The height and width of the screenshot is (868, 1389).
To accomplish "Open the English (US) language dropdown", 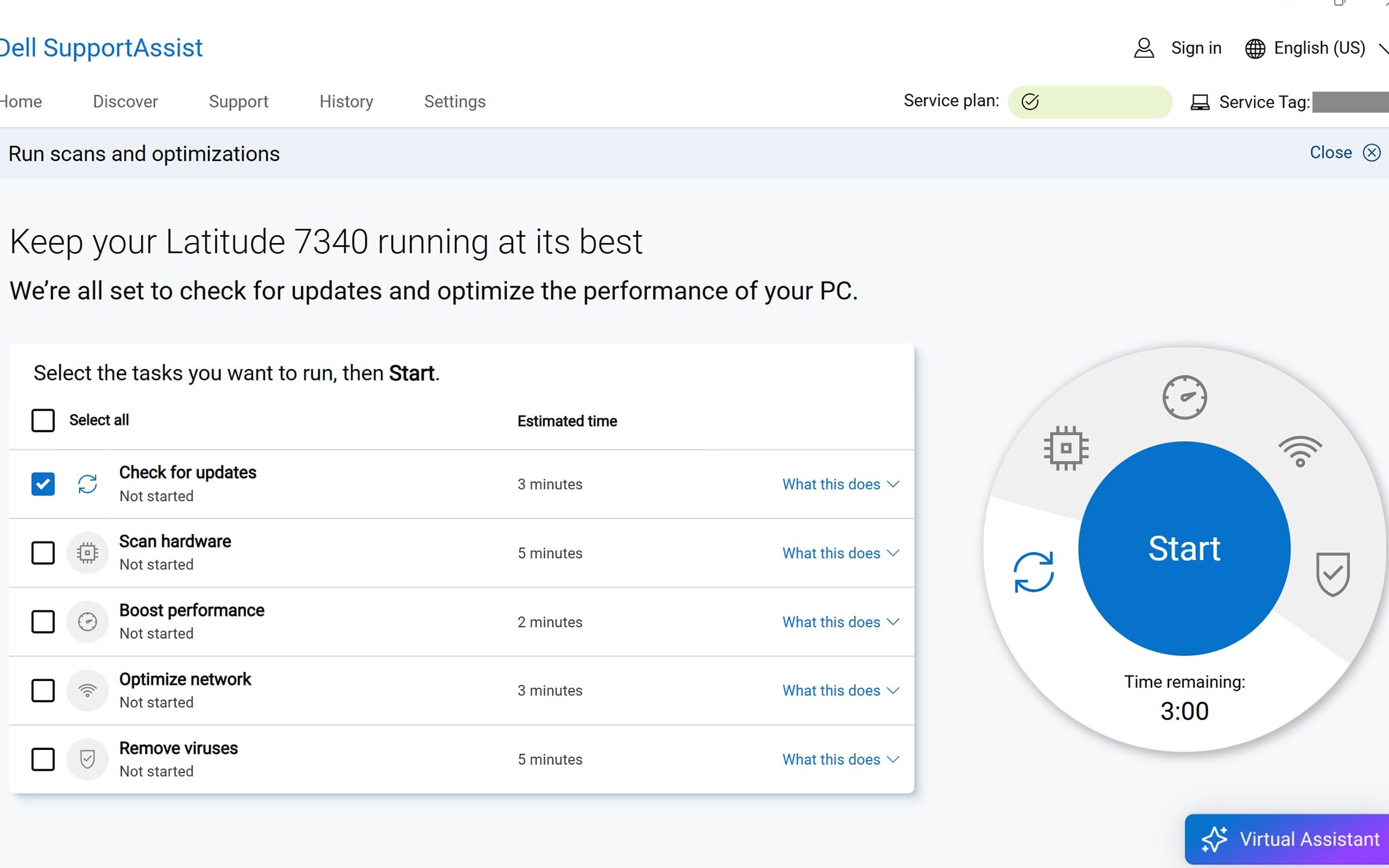I will [x=1317, y=48].
